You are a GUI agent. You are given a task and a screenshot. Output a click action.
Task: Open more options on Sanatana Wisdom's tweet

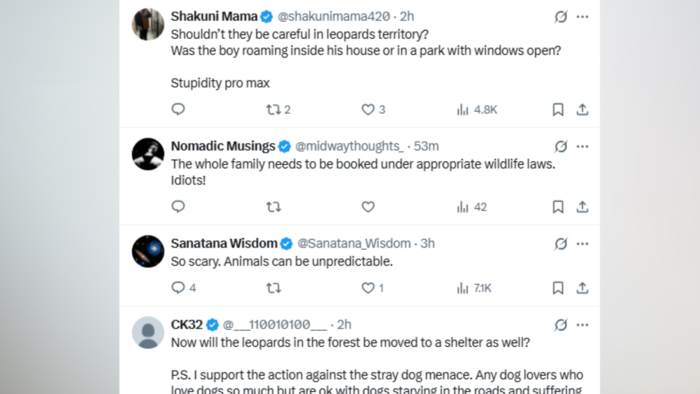click(x=582, y=244)
